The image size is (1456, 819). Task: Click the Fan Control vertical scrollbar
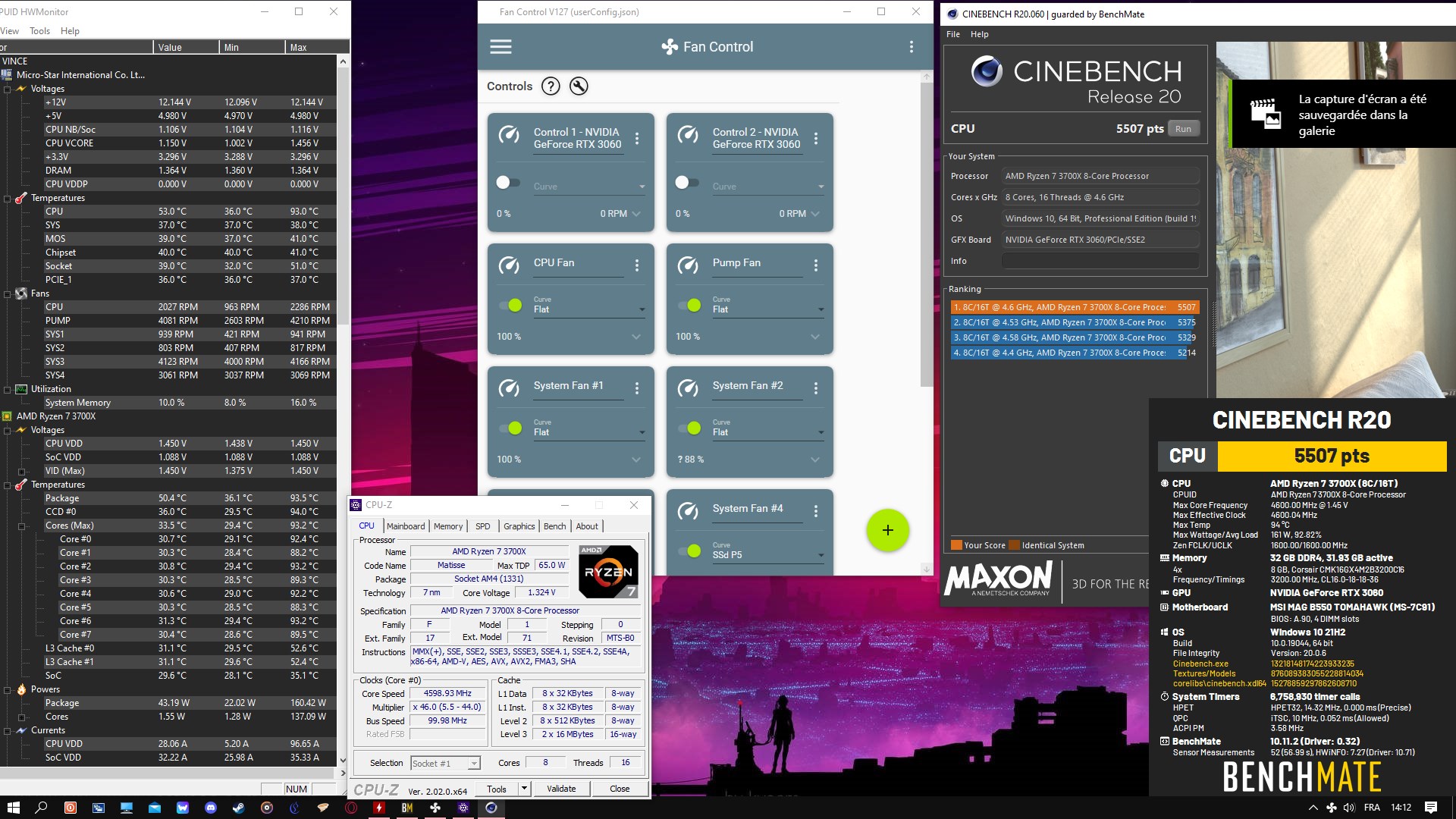(926, 235)
